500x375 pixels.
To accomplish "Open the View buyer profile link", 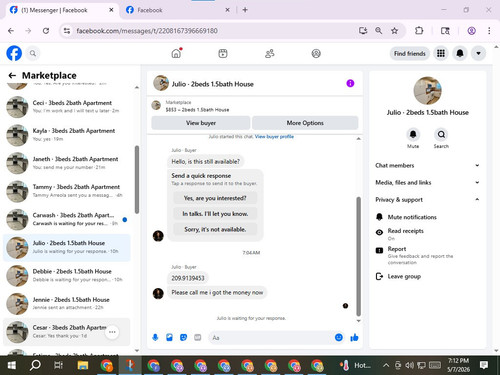I will click(x=274, y=136).
